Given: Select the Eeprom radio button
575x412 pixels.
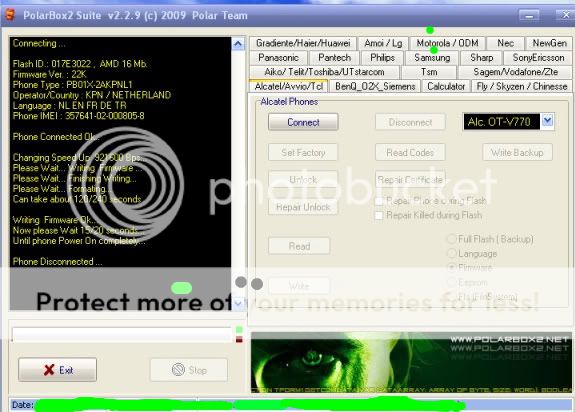Looking at the screenshot, I should [452, 282].
